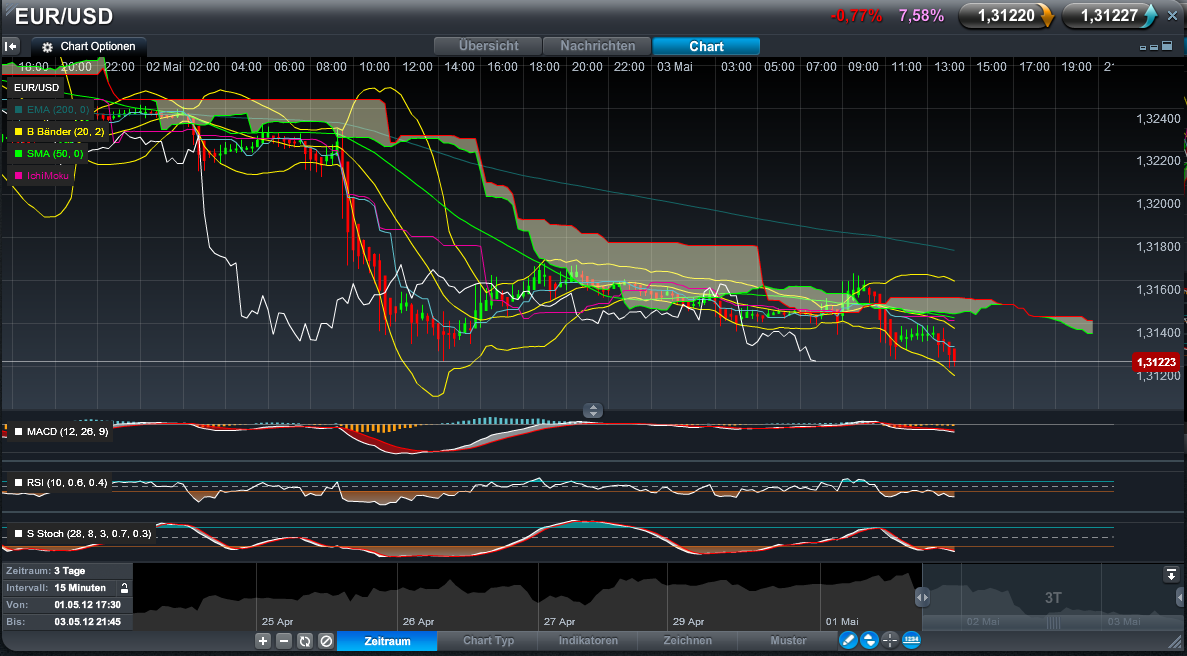Open the Zeichnen bottom tab
1187x656 pixels.
coord(687,641)
